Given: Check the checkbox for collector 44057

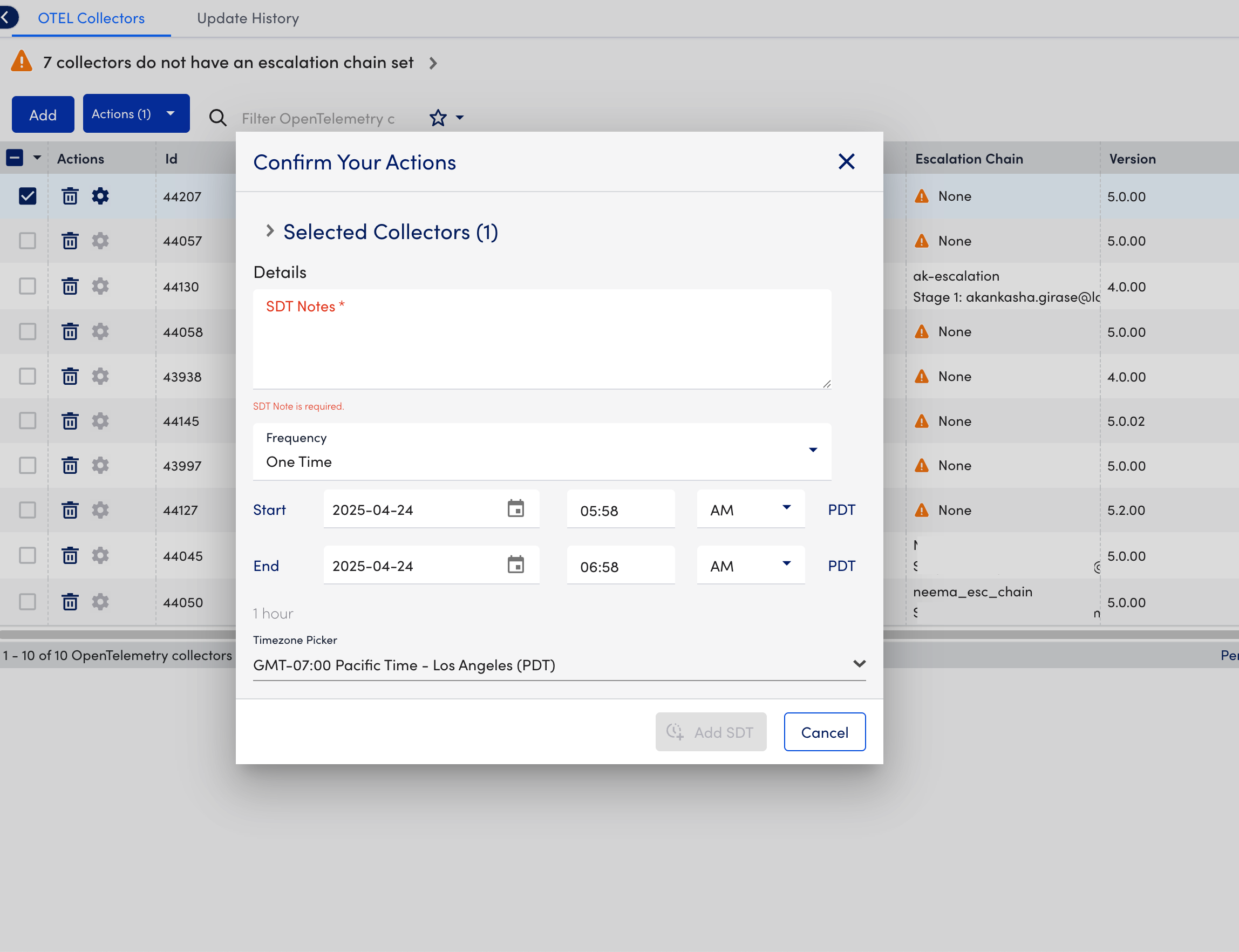Looking at the screenshot, I should pyautogui.click(x=27, y=241).
